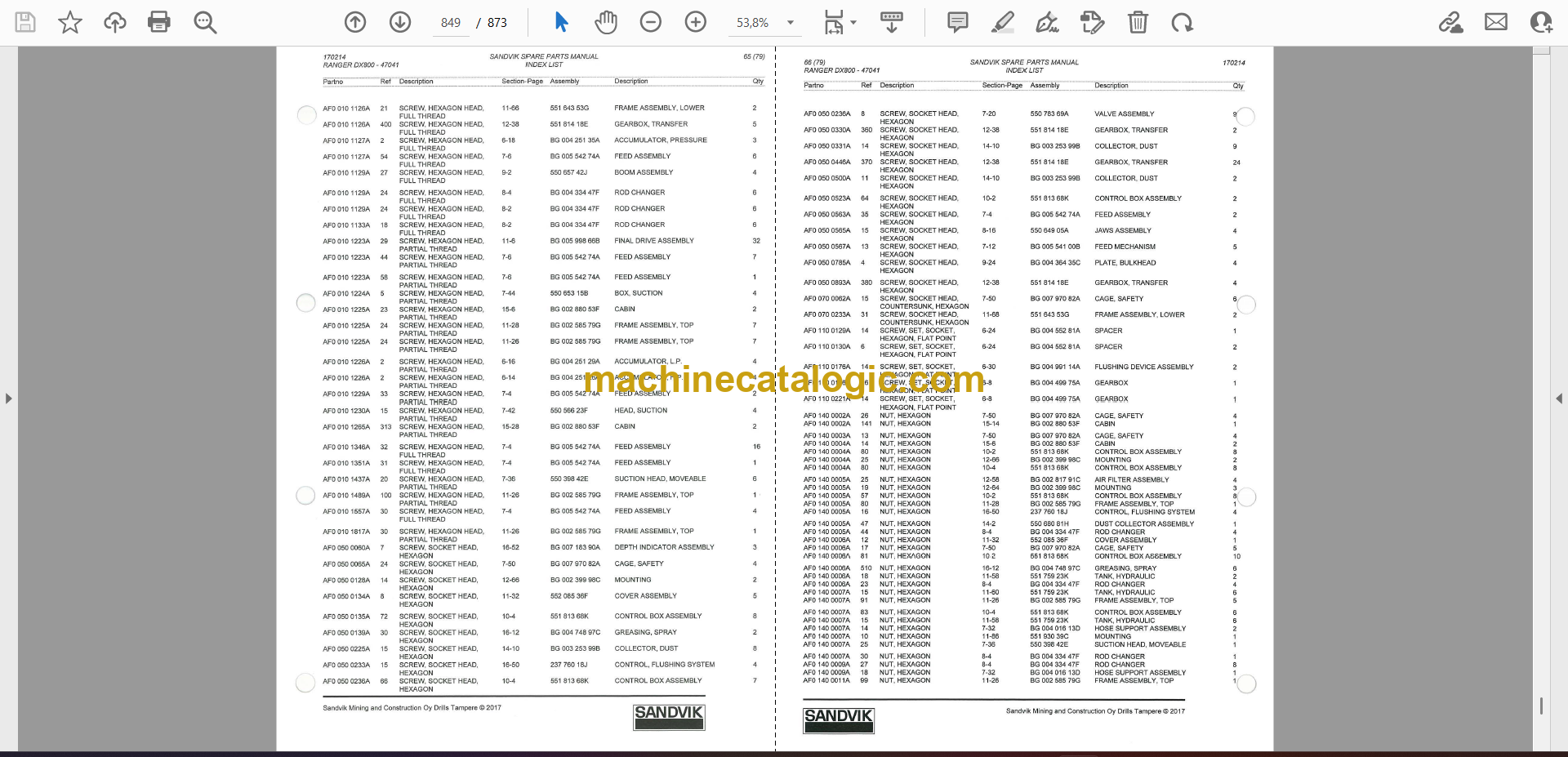1568x757 pixels.
Task: Share the file with other people
Action: (x=1541, y=22)
